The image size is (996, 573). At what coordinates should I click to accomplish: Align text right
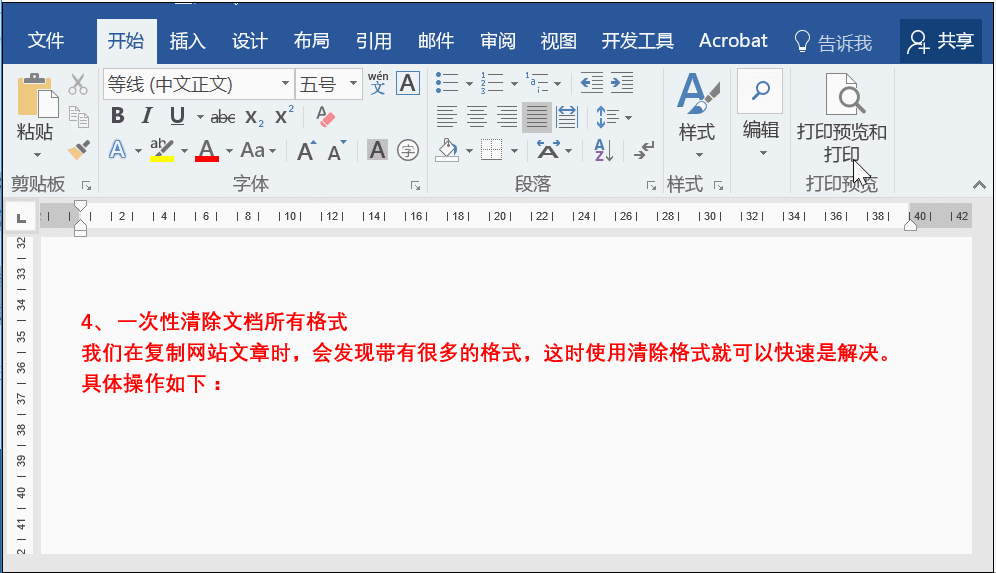[x=506, y=117]
